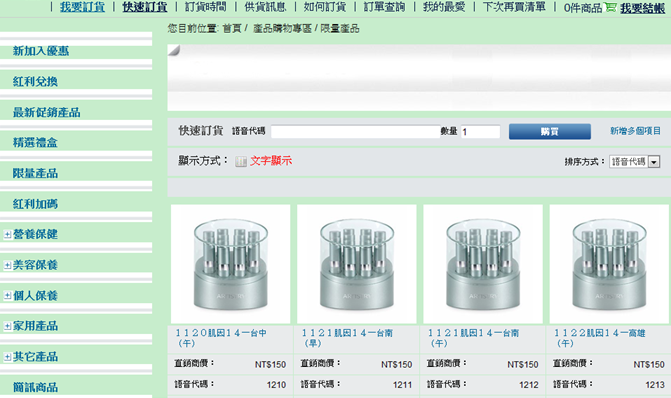Select 限量產品 in sidebar

coord(35,173)
